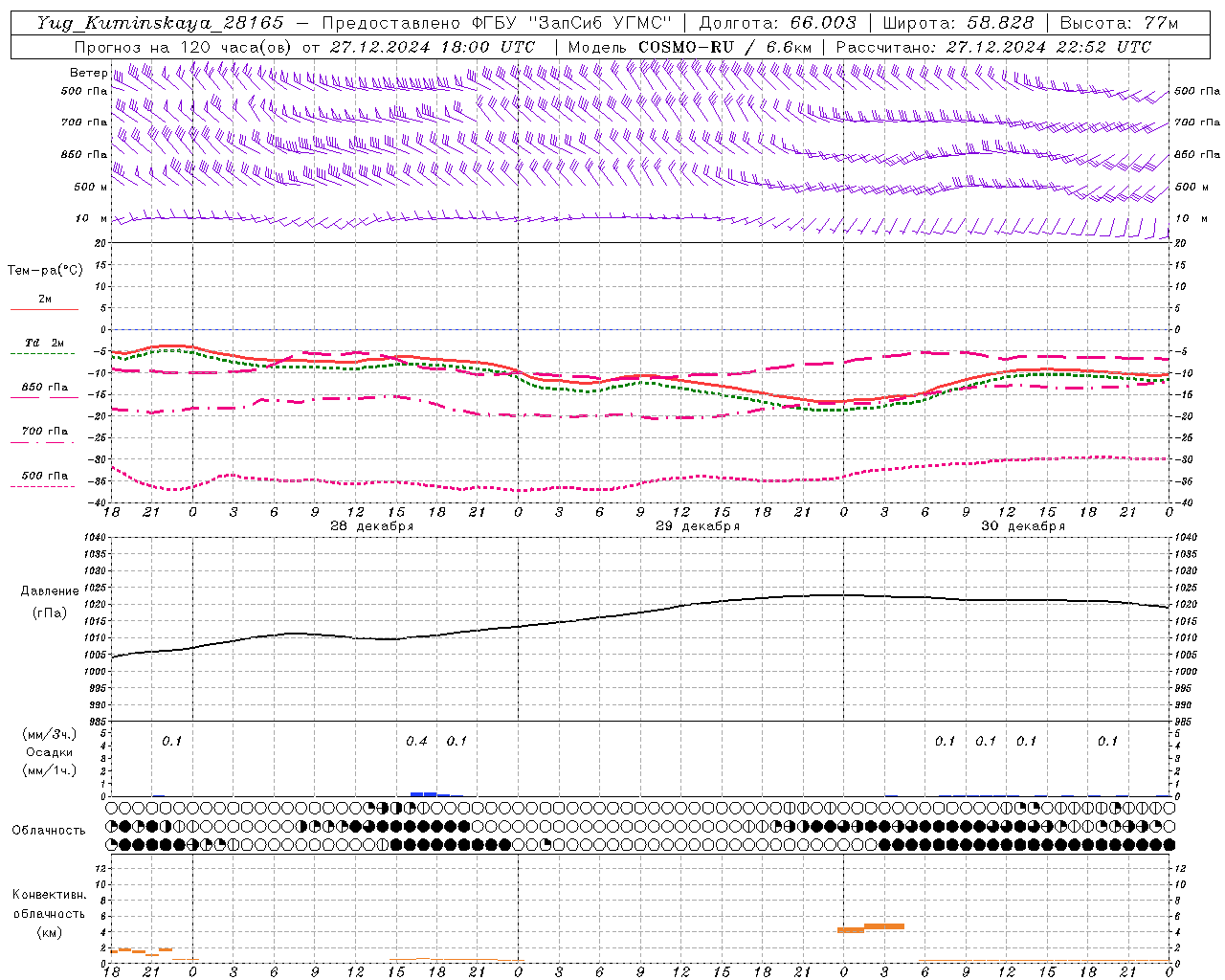Click the 700 гПа temperature legend entry
This screenshot has height=980, width=1225.
coord(45,432)
